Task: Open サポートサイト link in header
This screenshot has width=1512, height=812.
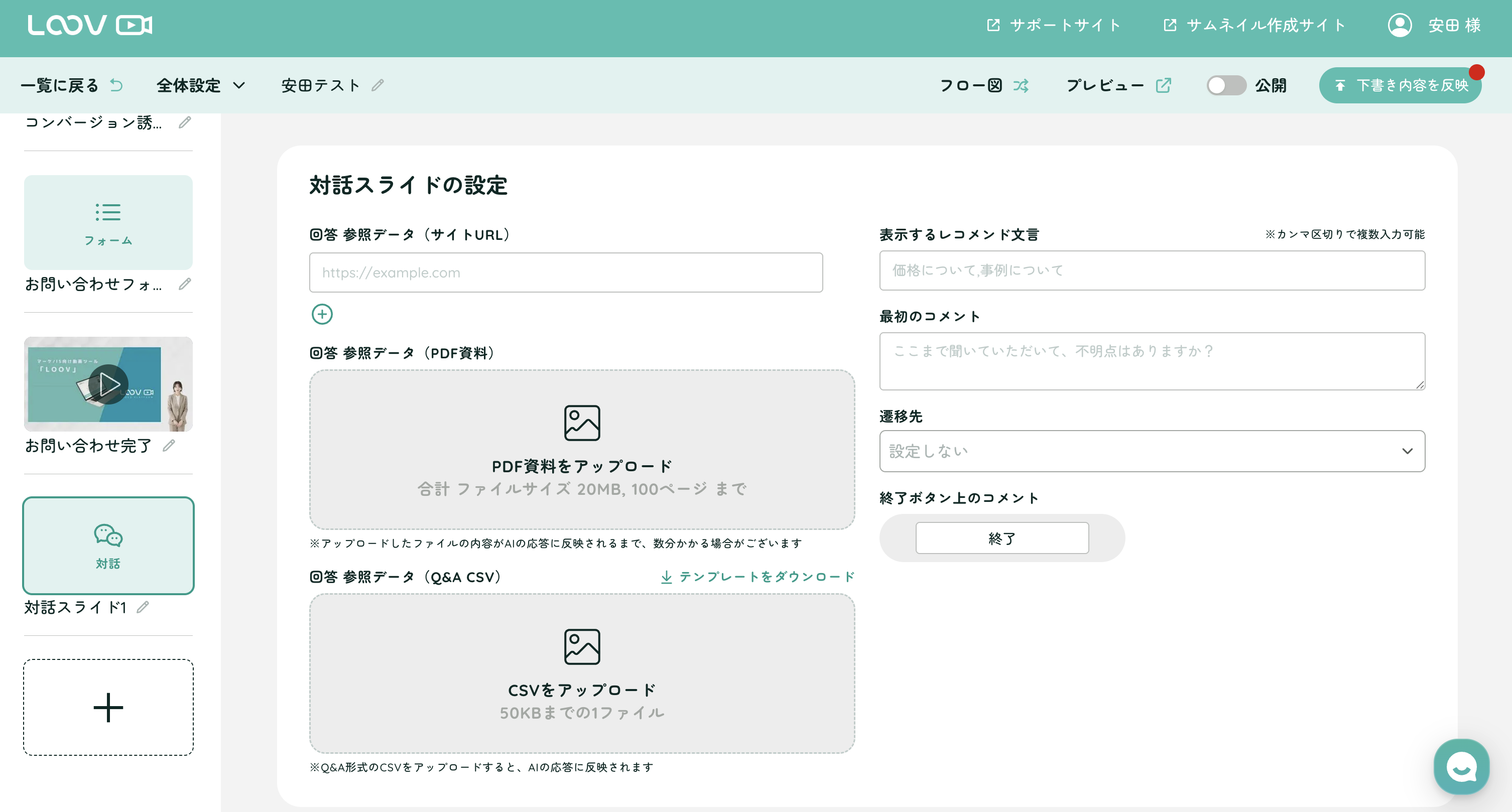Action: tap(1054, 25)
